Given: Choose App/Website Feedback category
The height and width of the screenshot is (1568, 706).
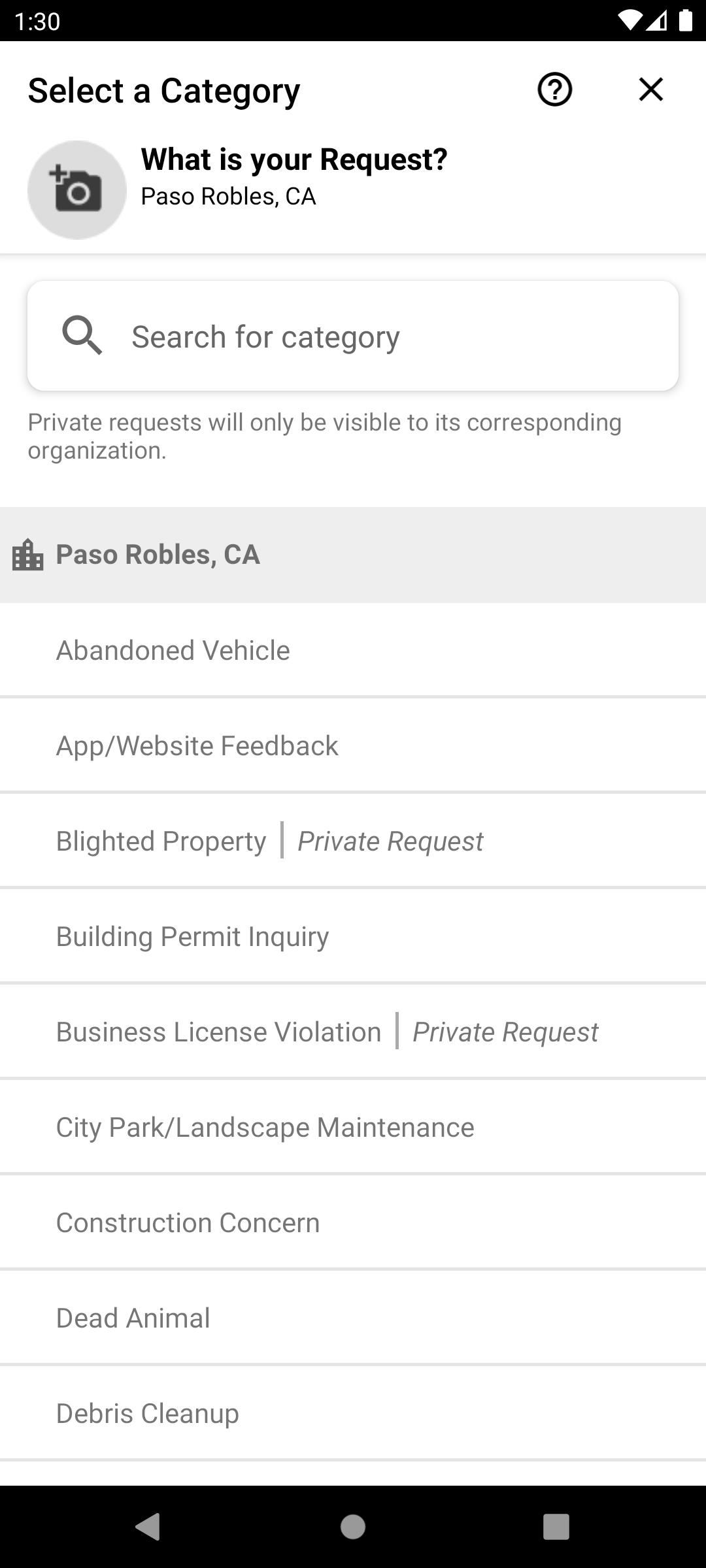Looking at the screenshot, I should [197, 746].
